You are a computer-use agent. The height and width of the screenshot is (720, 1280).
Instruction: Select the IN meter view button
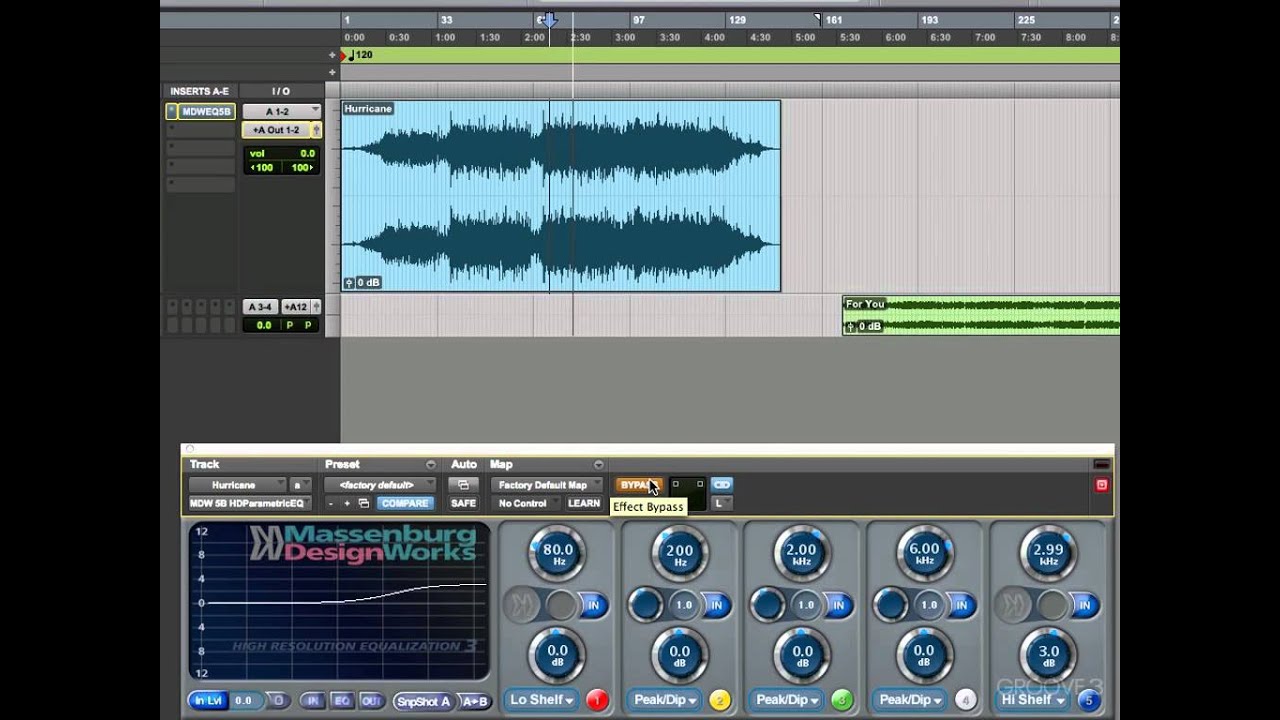click(x=313, y=701)
